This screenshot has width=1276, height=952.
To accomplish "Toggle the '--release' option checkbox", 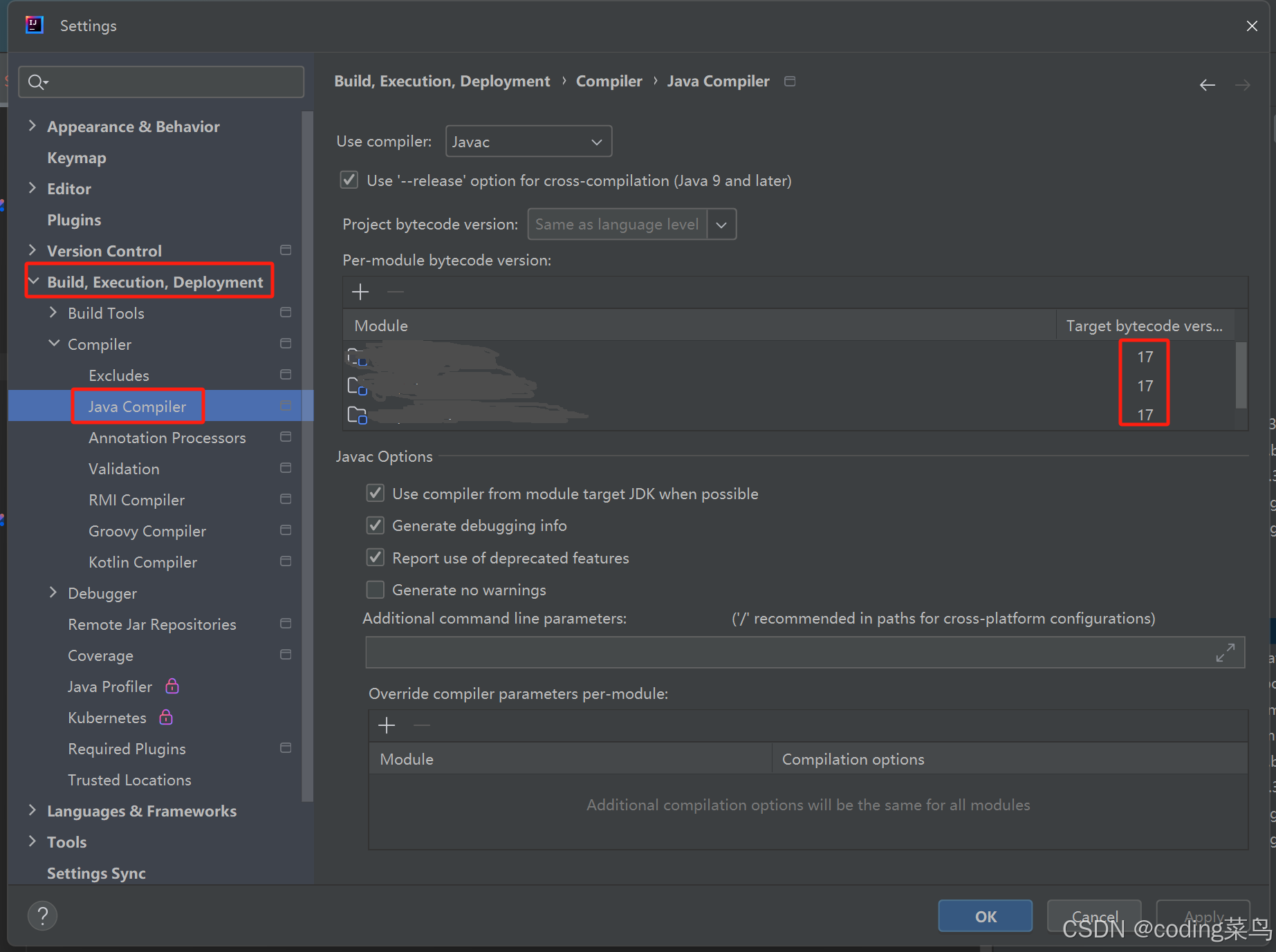I will coord(349,180).
